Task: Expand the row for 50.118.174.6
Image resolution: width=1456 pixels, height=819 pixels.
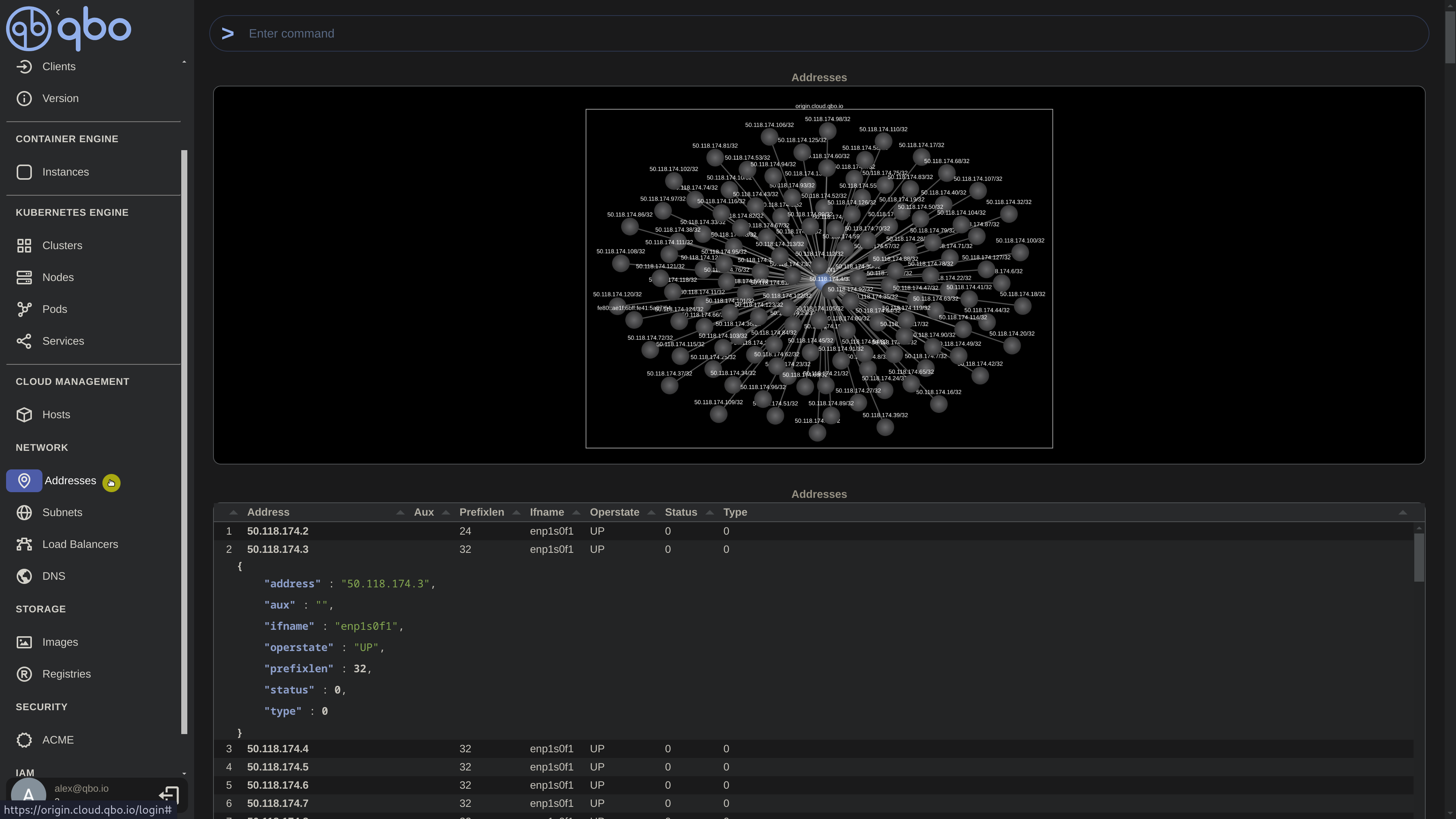Action: (x=813, y=785)
